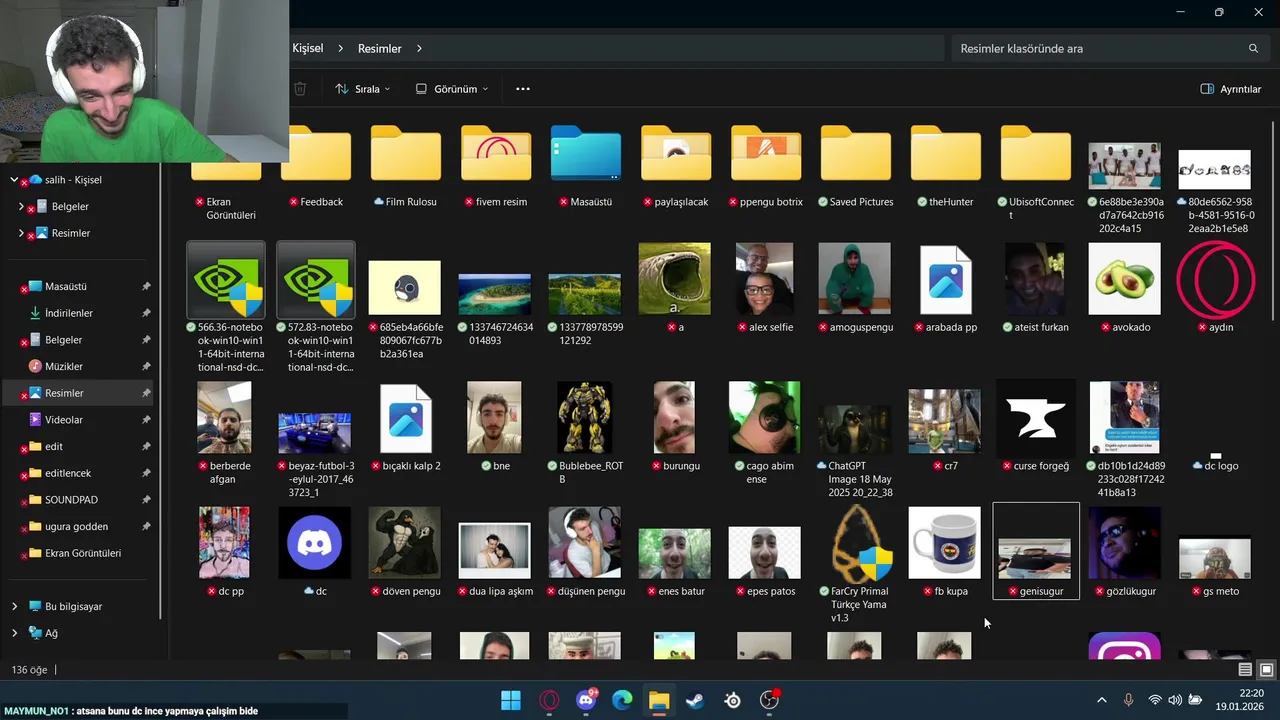Expand the chevron after Resimler breadcrumb
This screenshot has width=1280, height=720.
[419, 48]
